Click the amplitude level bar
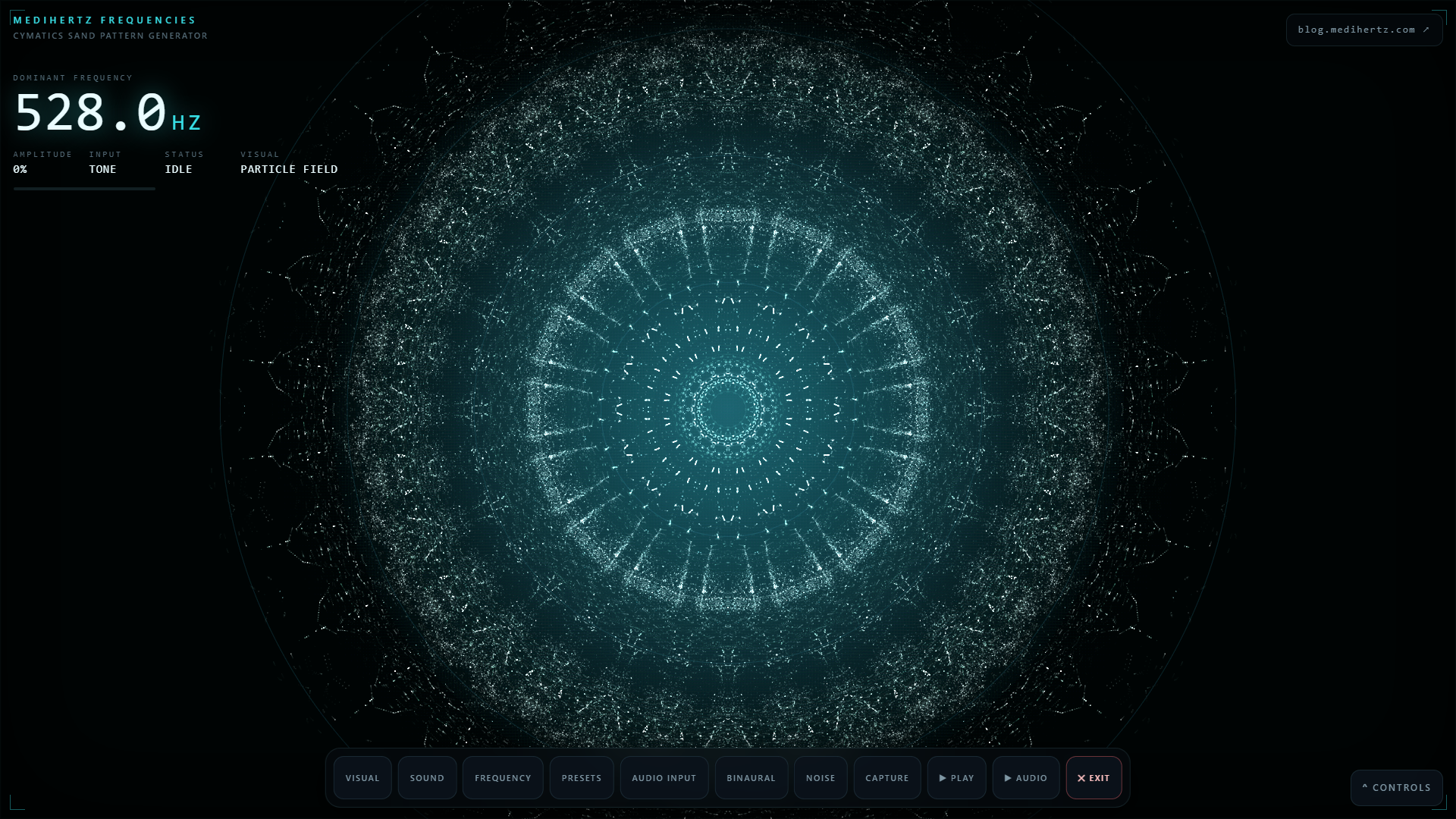This screenshot has height=819, width=1456. (84, 189)
